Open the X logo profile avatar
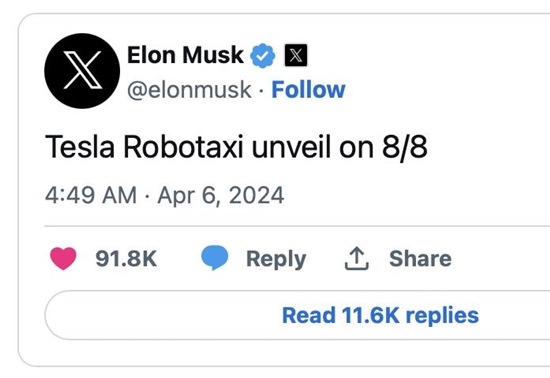This screenshot has height=378, width=550. tap(82, 71)
